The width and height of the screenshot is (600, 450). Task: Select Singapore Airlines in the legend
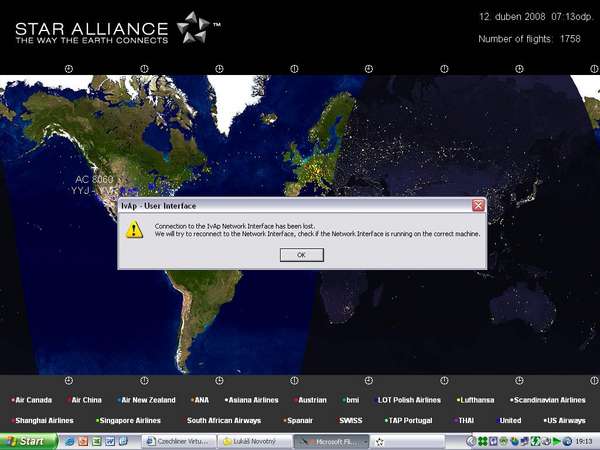(x=128, y=420)
